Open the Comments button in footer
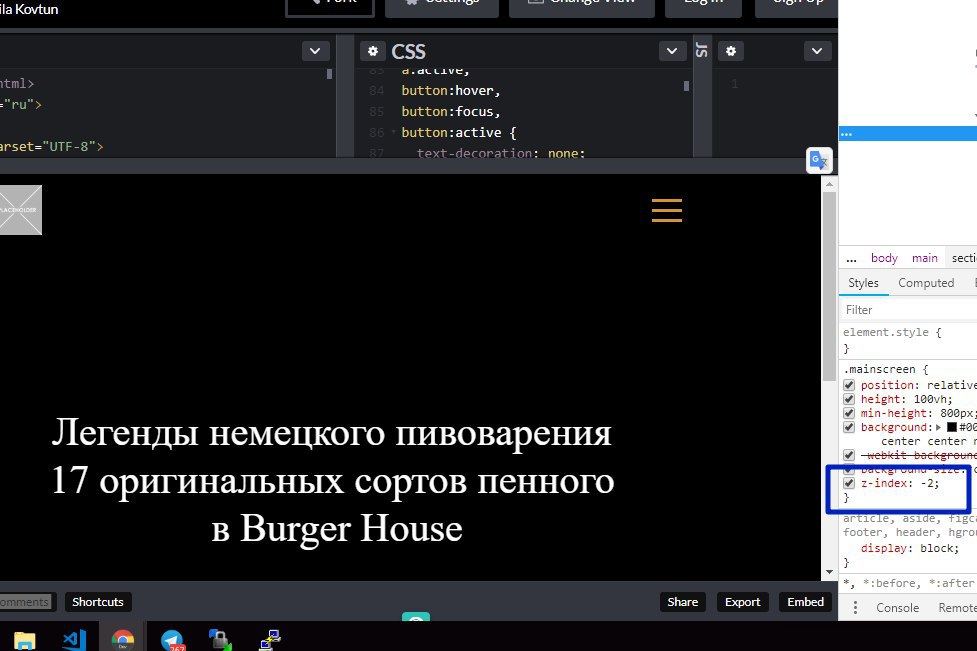 tap(26, 602)
